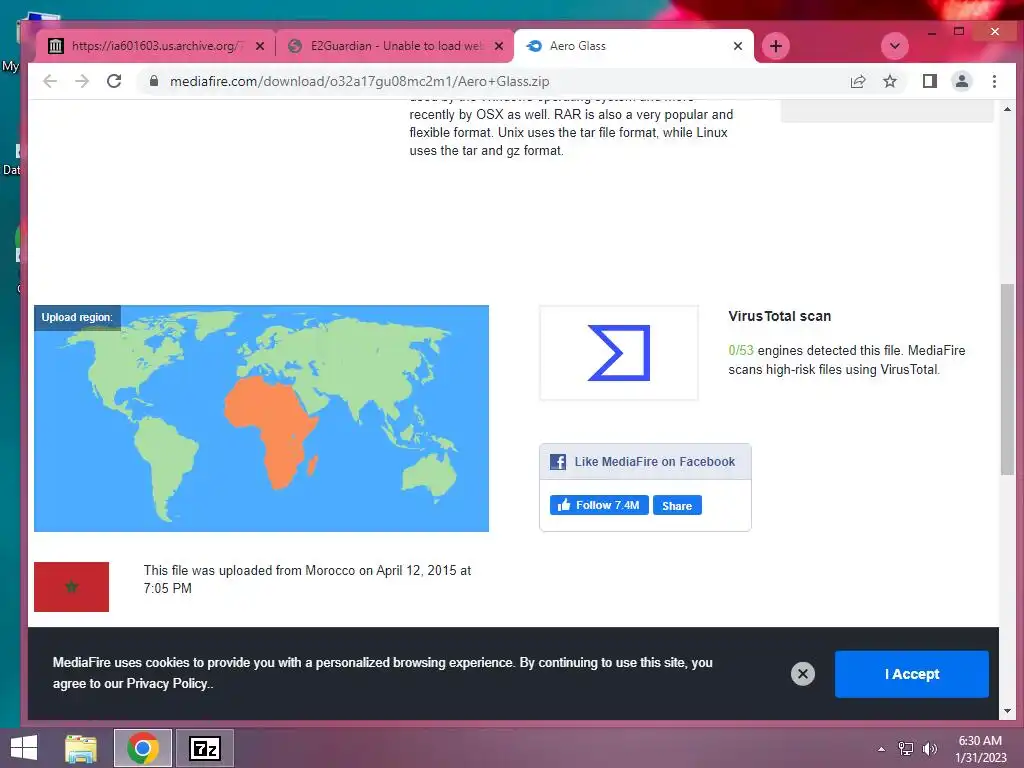Viewport: 1024px width, 768px height.
Task: Open Windows Start menu
Action: (x=24, y=748)
